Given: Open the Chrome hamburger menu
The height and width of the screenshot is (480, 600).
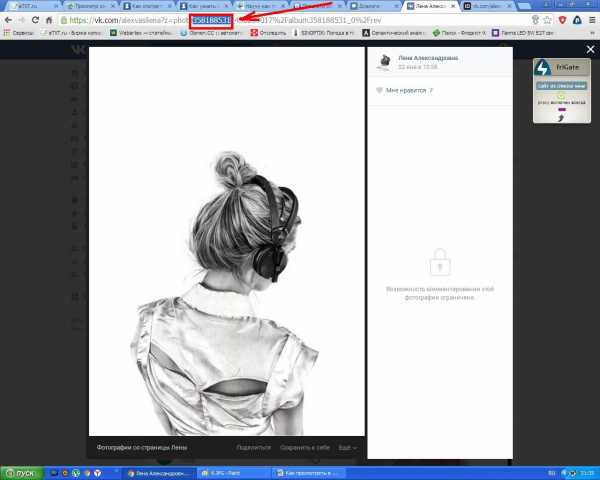Looking at the screenshot, I should tap(592, 20).
